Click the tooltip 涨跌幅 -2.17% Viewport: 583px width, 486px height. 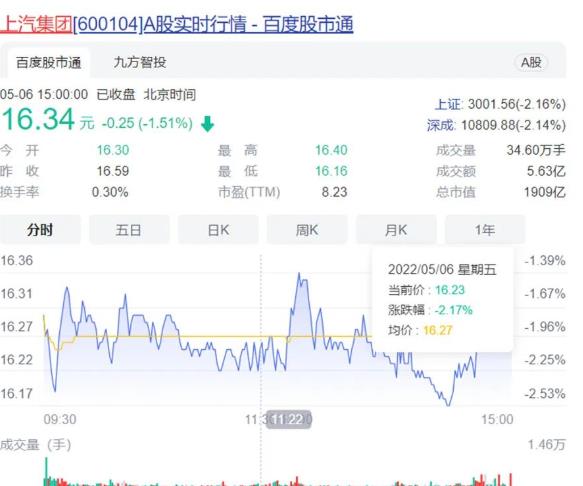tap(430, 310)
